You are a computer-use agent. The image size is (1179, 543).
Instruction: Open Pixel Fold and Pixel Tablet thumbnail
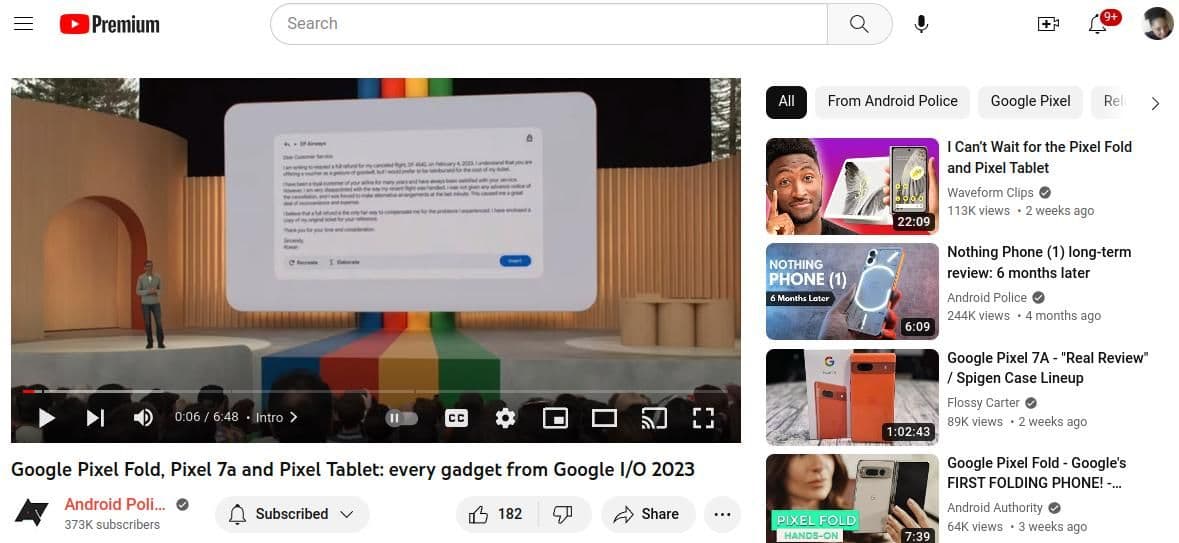tap(852, 187)
